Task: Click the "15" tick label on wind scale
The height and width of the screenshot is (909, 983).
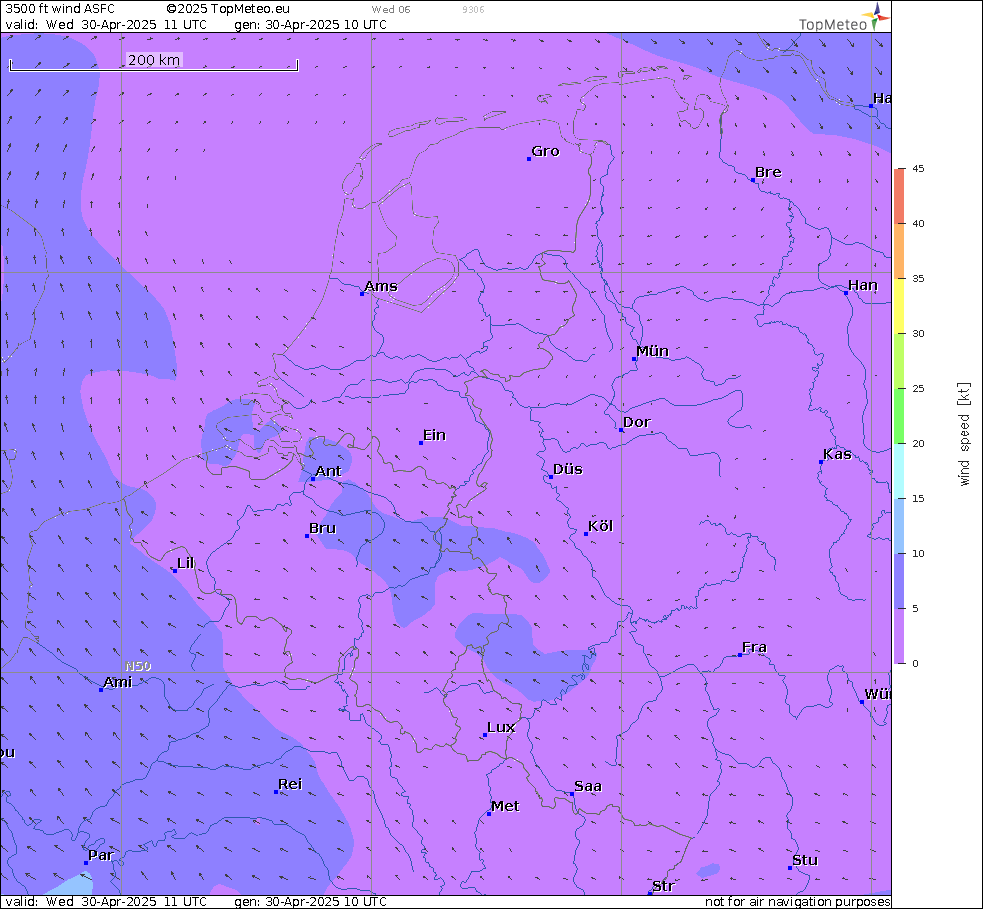Action: 918,498
